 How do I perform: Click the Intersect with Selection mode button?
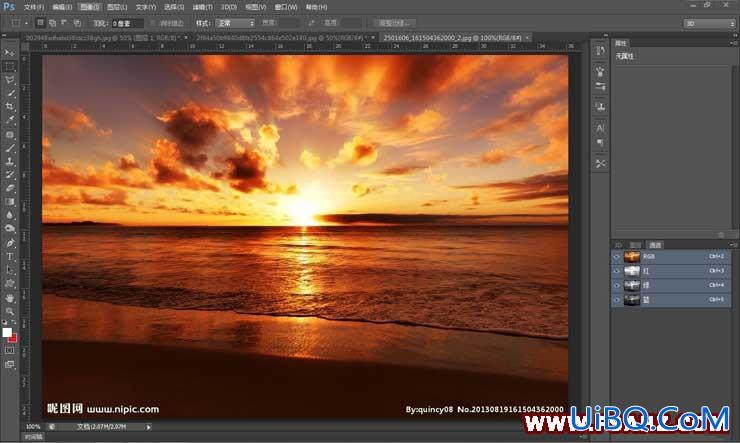tap(77, 23)
